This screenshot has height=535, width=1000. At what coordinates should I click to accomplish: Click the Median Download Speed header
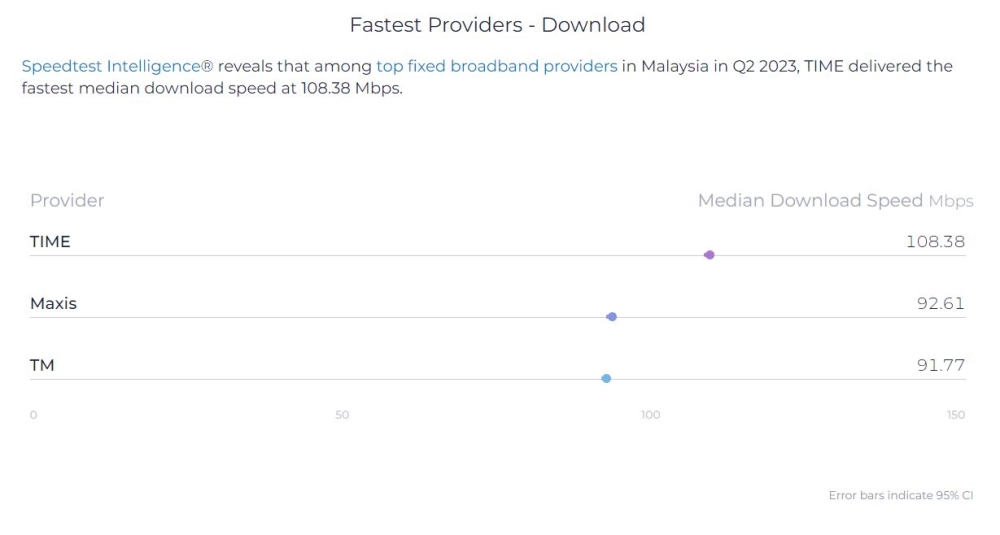[x=810, y=200]
